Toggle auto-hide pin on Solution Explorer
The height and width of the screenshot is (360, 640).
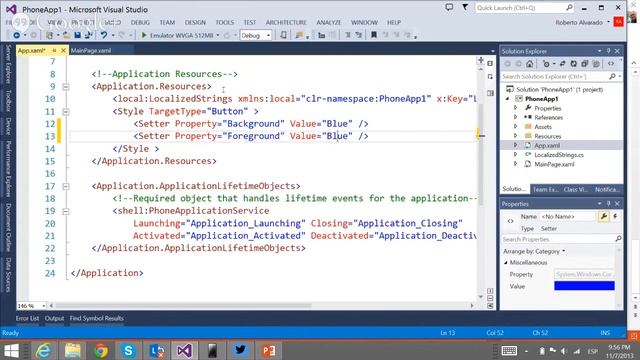[608, 51]
